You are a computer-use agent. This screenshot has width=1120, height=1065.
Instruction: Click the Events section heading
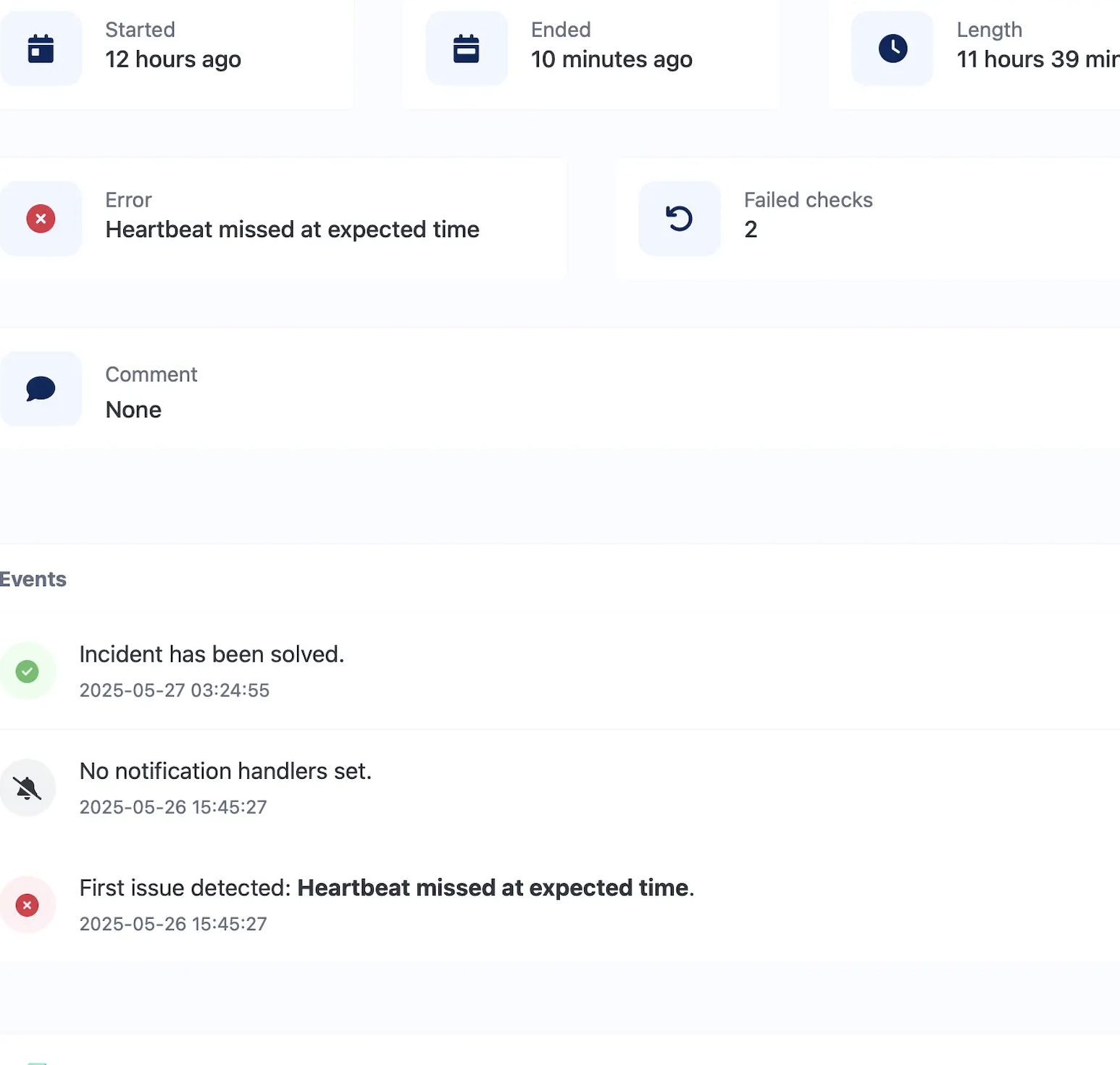pyautogui.click(x=33, y=580)
